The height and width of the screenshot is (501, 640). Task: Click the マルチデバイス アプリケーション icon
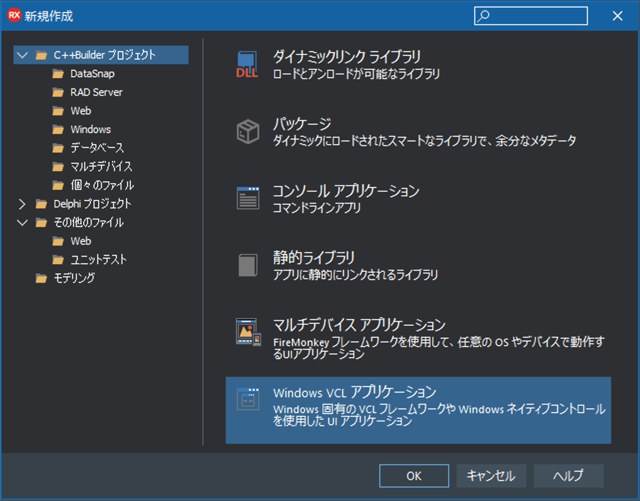point(248,332)
